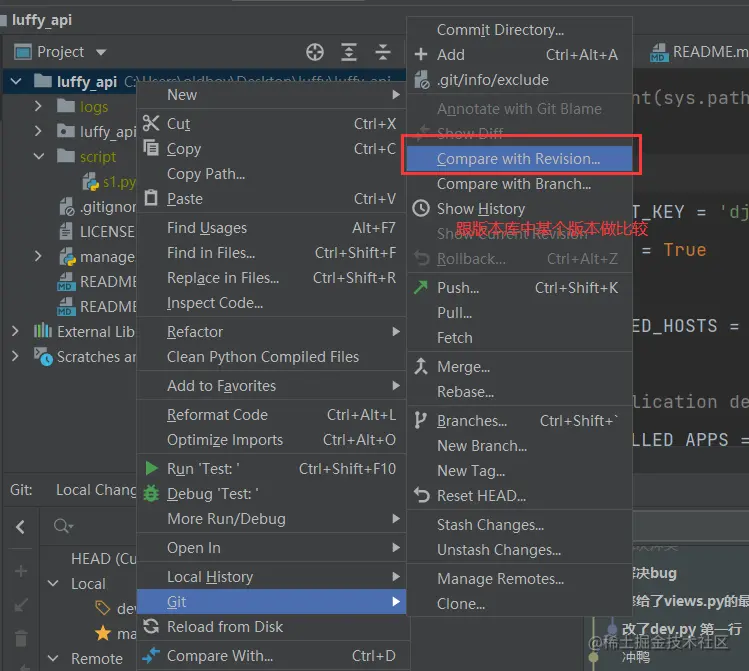749x671 pixels.
Task: Expand the manage item chevron
Action: (38, 256)
